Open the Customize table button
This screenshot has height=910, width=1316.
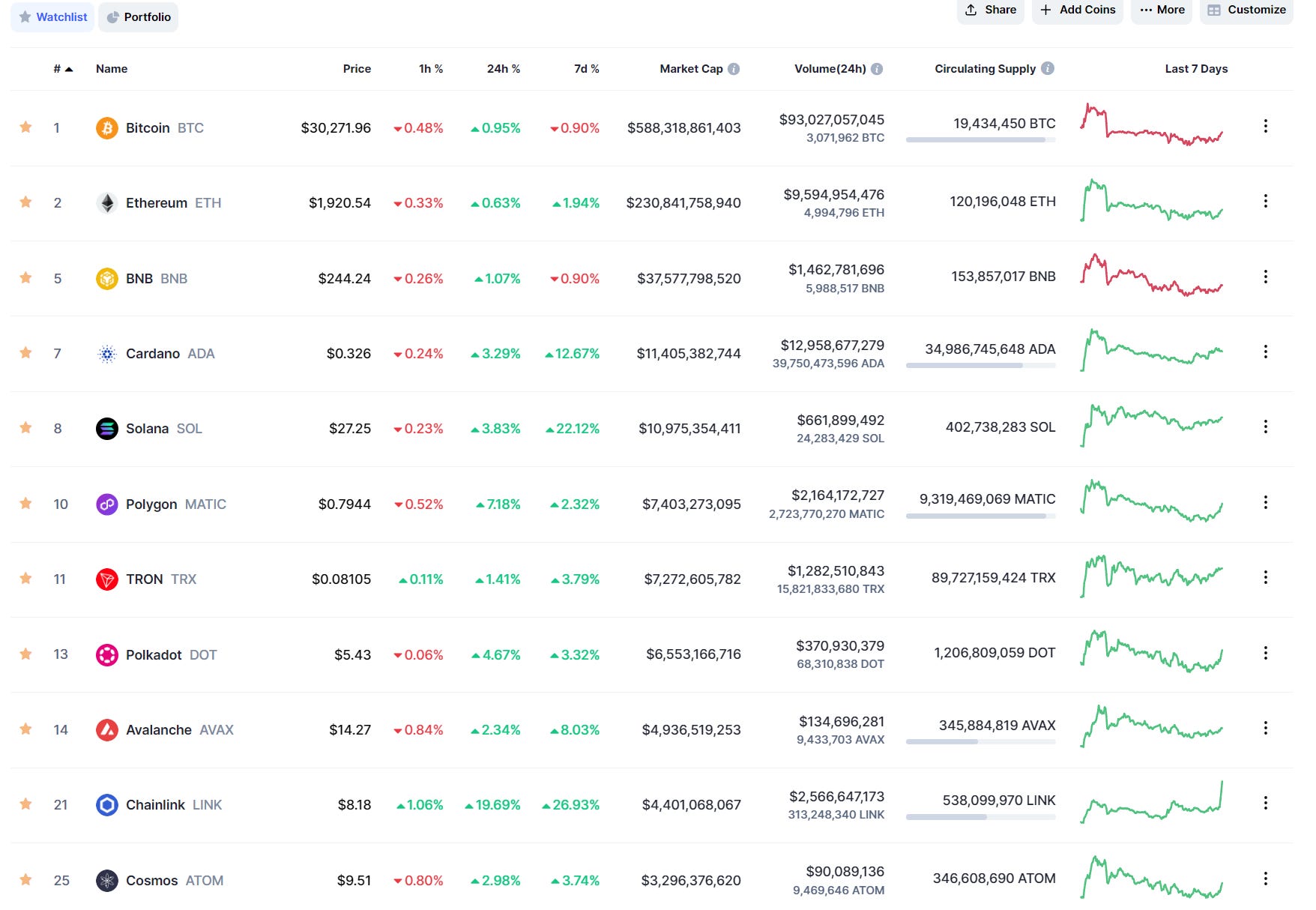(x=1246, y=10)
